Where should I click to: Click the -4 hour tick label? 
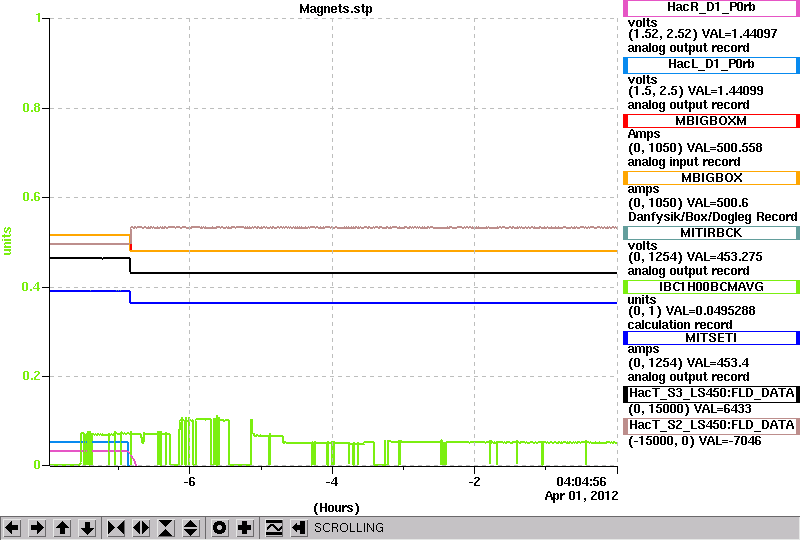[332, 482]
